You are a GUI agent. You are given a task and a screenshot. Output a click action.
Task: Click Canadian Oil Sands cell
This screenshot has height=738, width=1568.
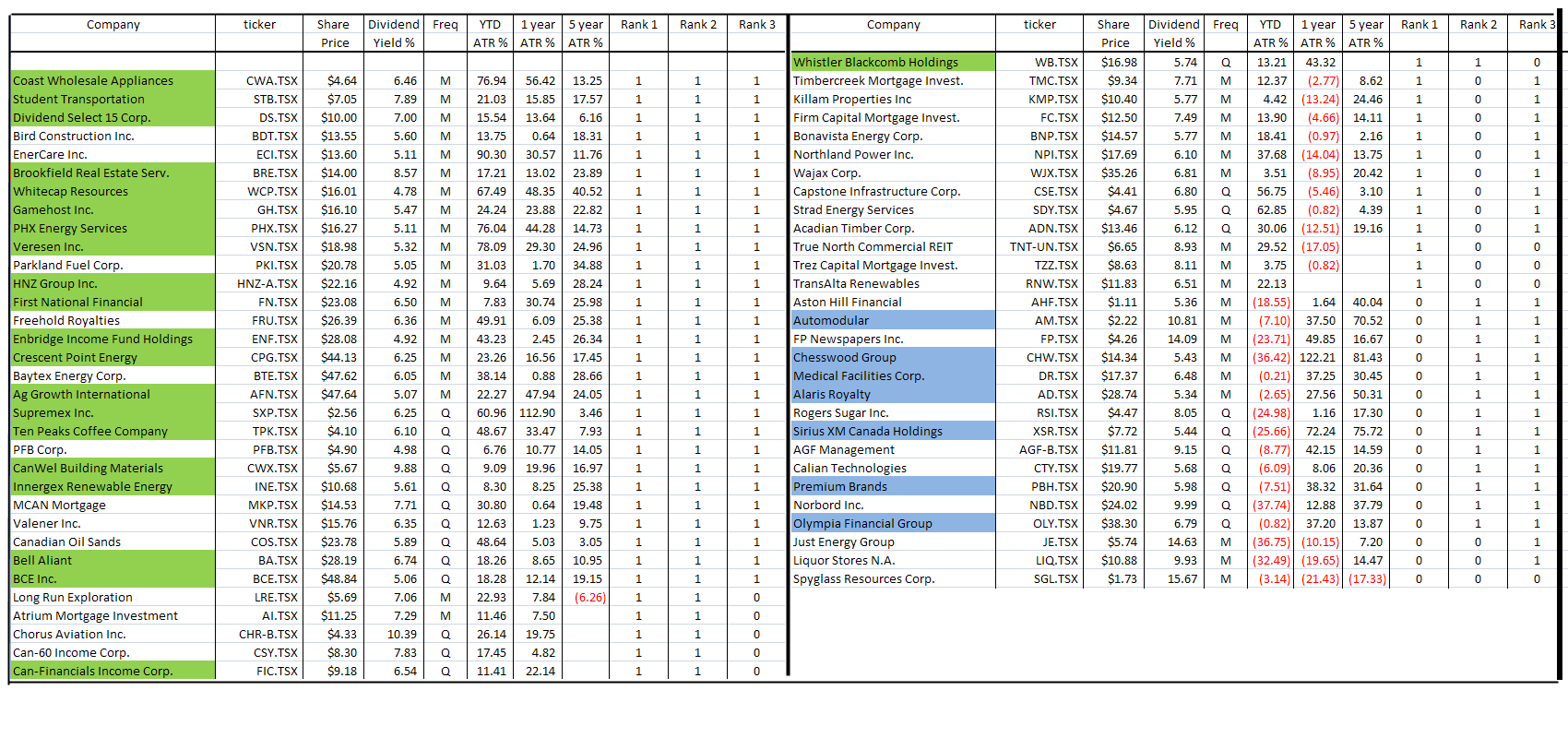pos(113,542)
